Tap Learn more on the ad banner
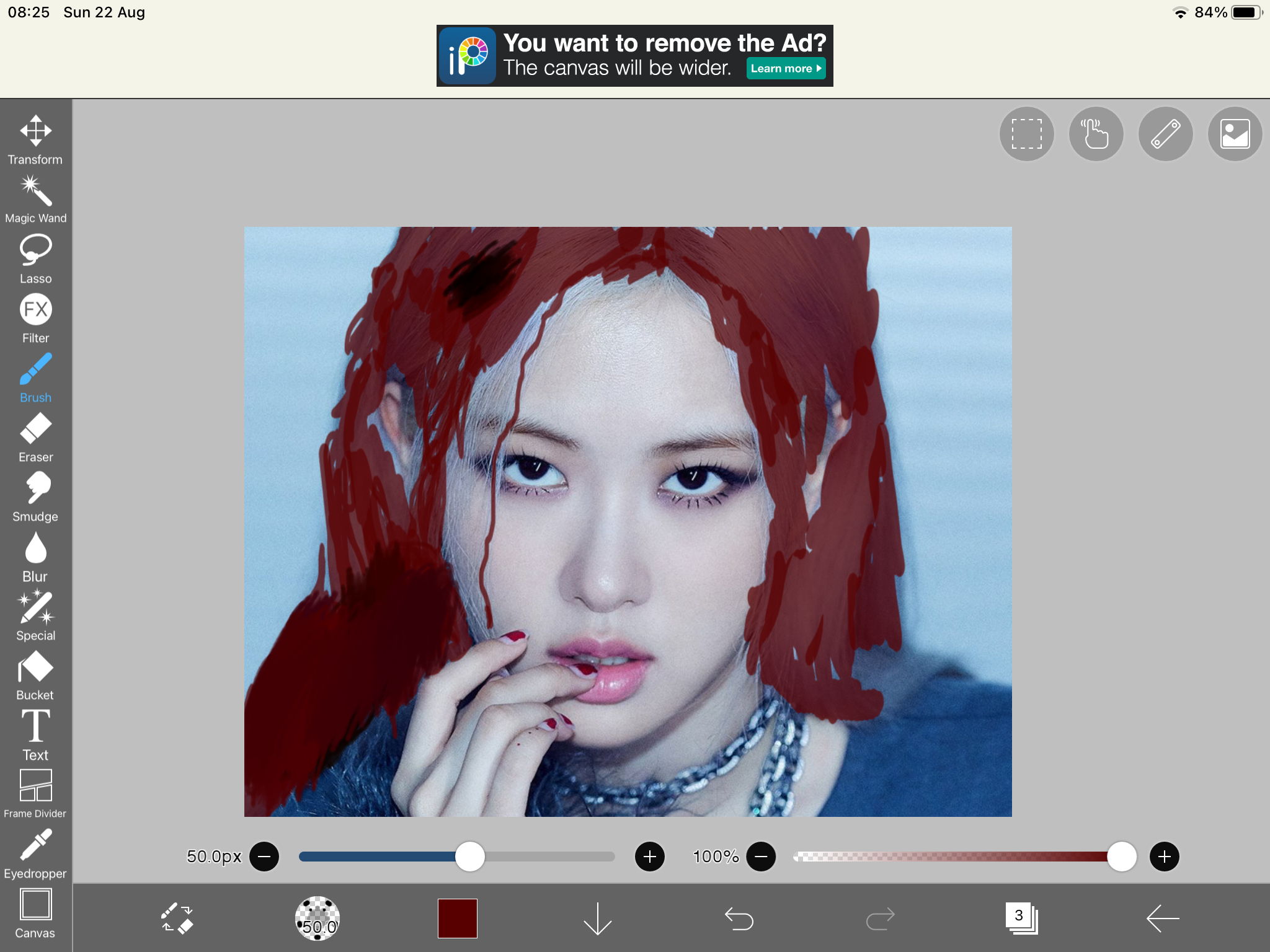Viewport: 1270px width, 952px height. (x=786, y=68)
